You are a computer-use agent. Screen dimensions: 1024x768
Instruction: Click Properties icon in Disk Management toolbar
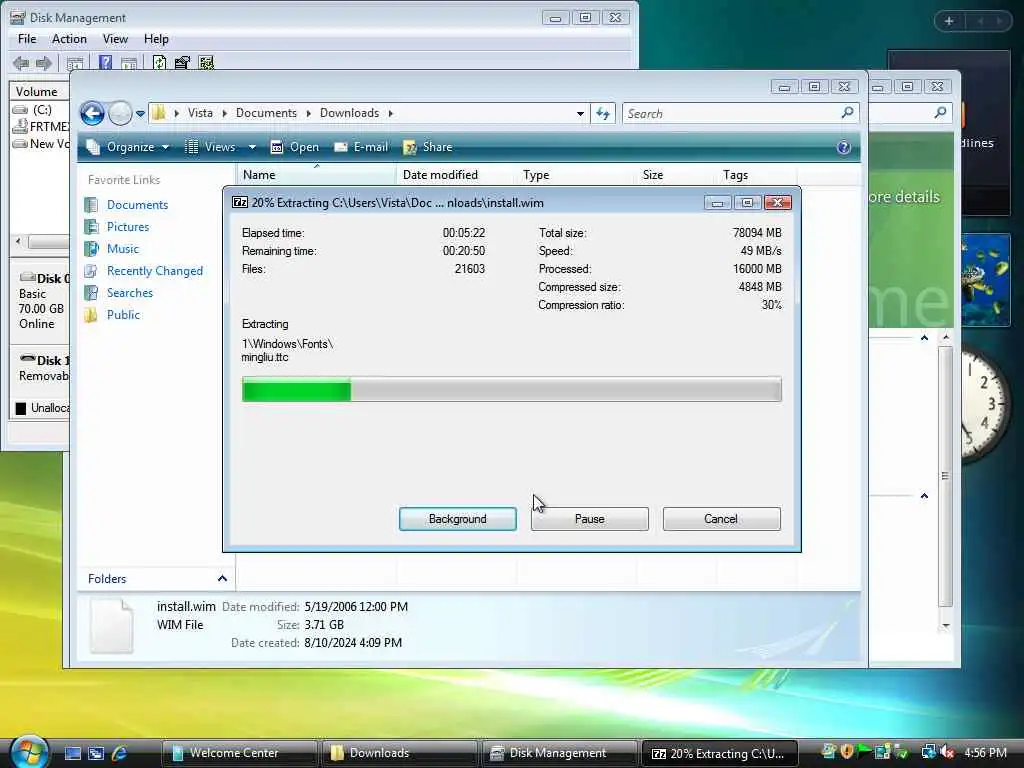coord(182,63)
